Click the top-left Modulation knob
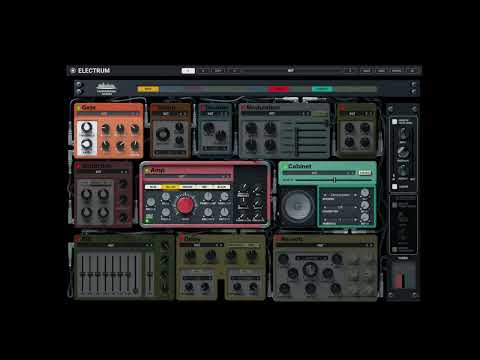The width and height of the screenshot is (480, 360). point(251,128)
